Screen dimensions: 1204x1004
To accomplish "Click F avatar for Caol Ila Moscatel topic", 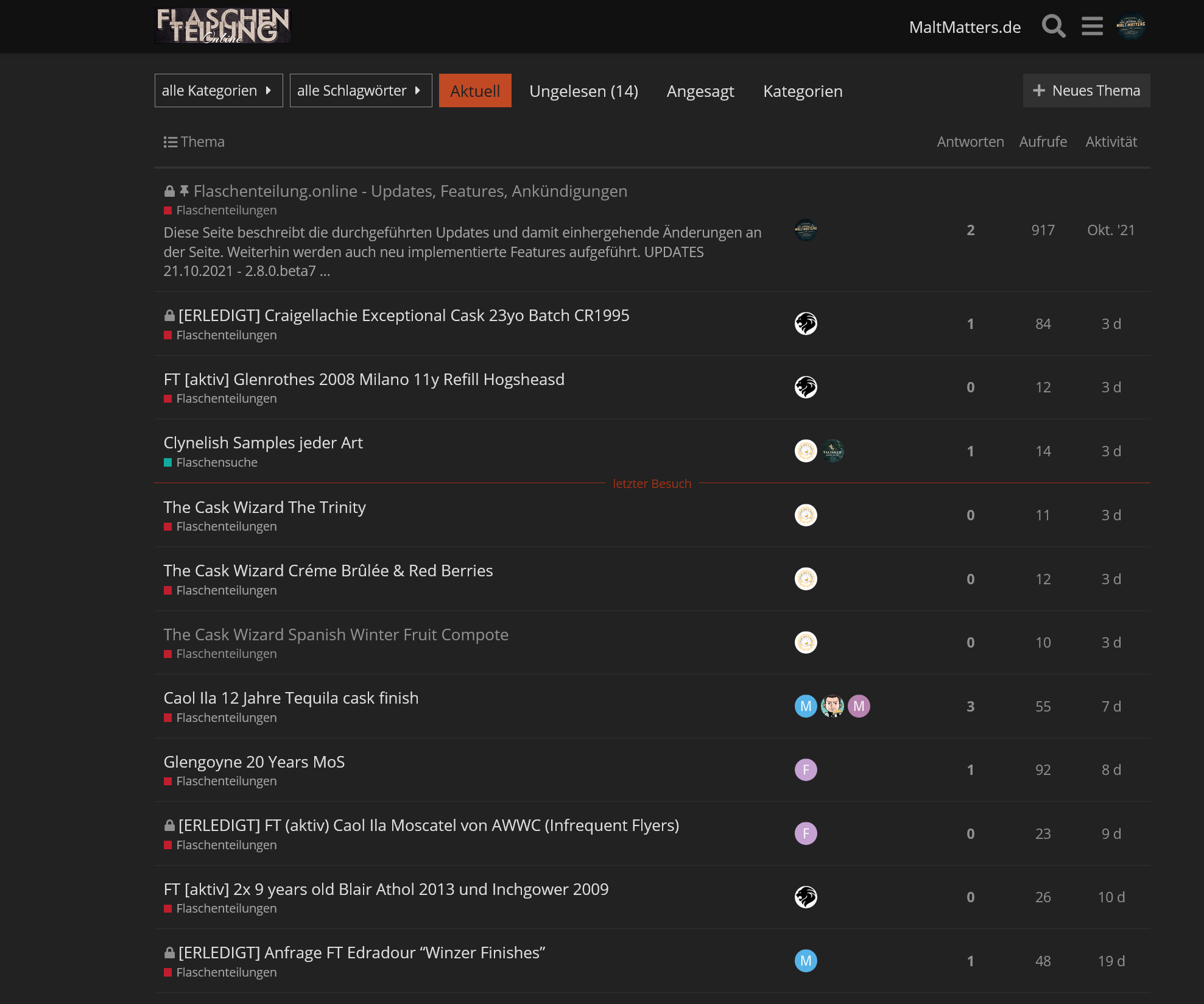I will tap(806, 833).
